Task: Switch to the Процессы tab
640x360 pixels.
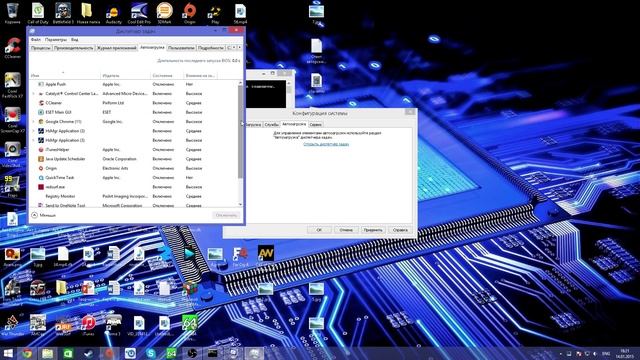Action: tap(41, 48)
